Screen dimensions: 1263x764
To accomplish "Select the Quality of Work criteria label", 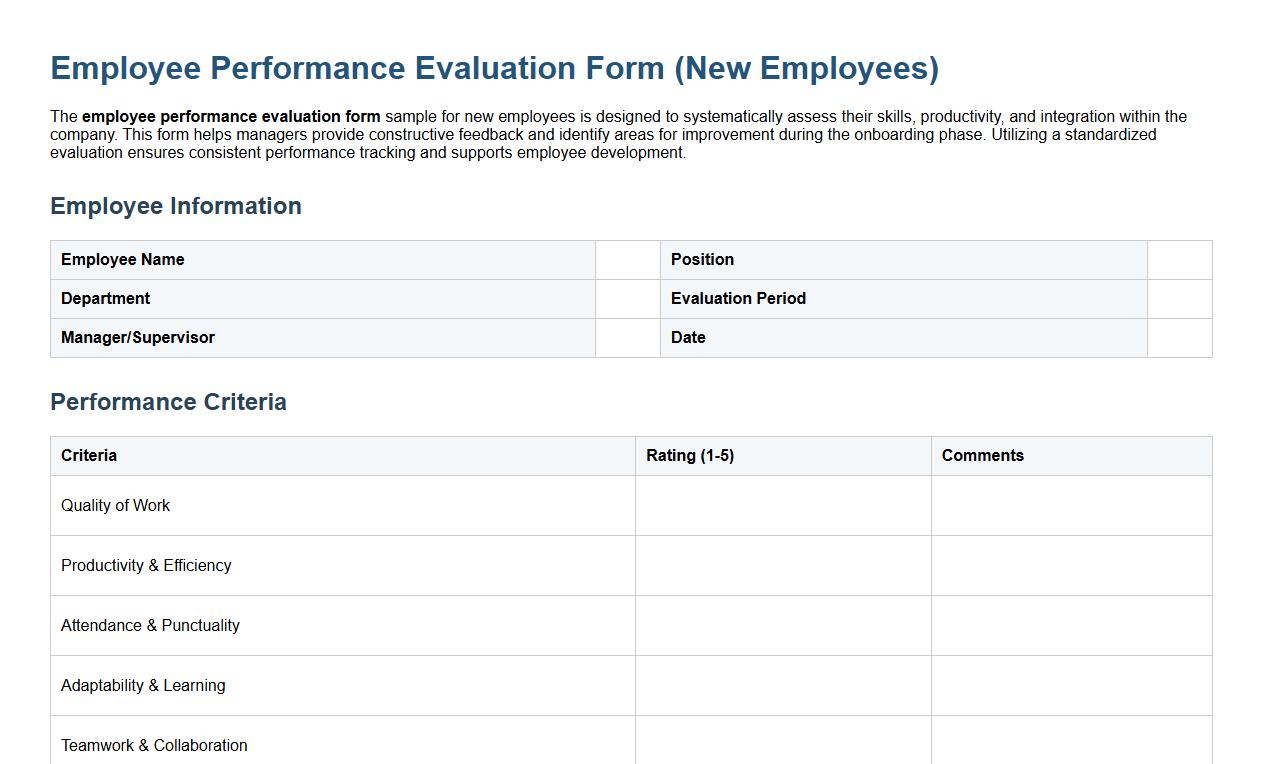I will tap(115, 505).
